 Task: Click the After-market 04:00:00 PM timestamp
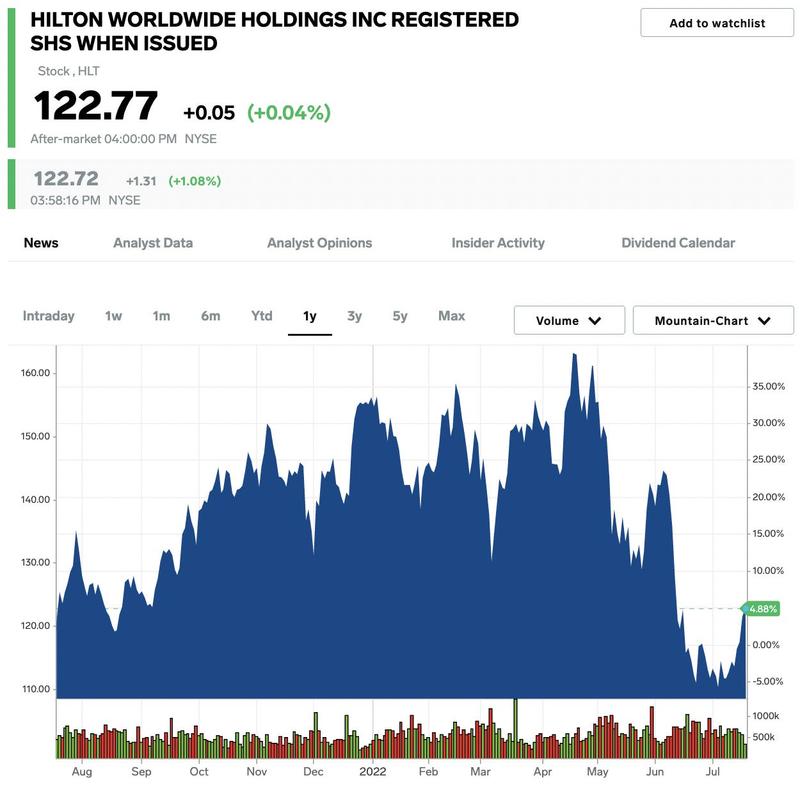(104, 139)
